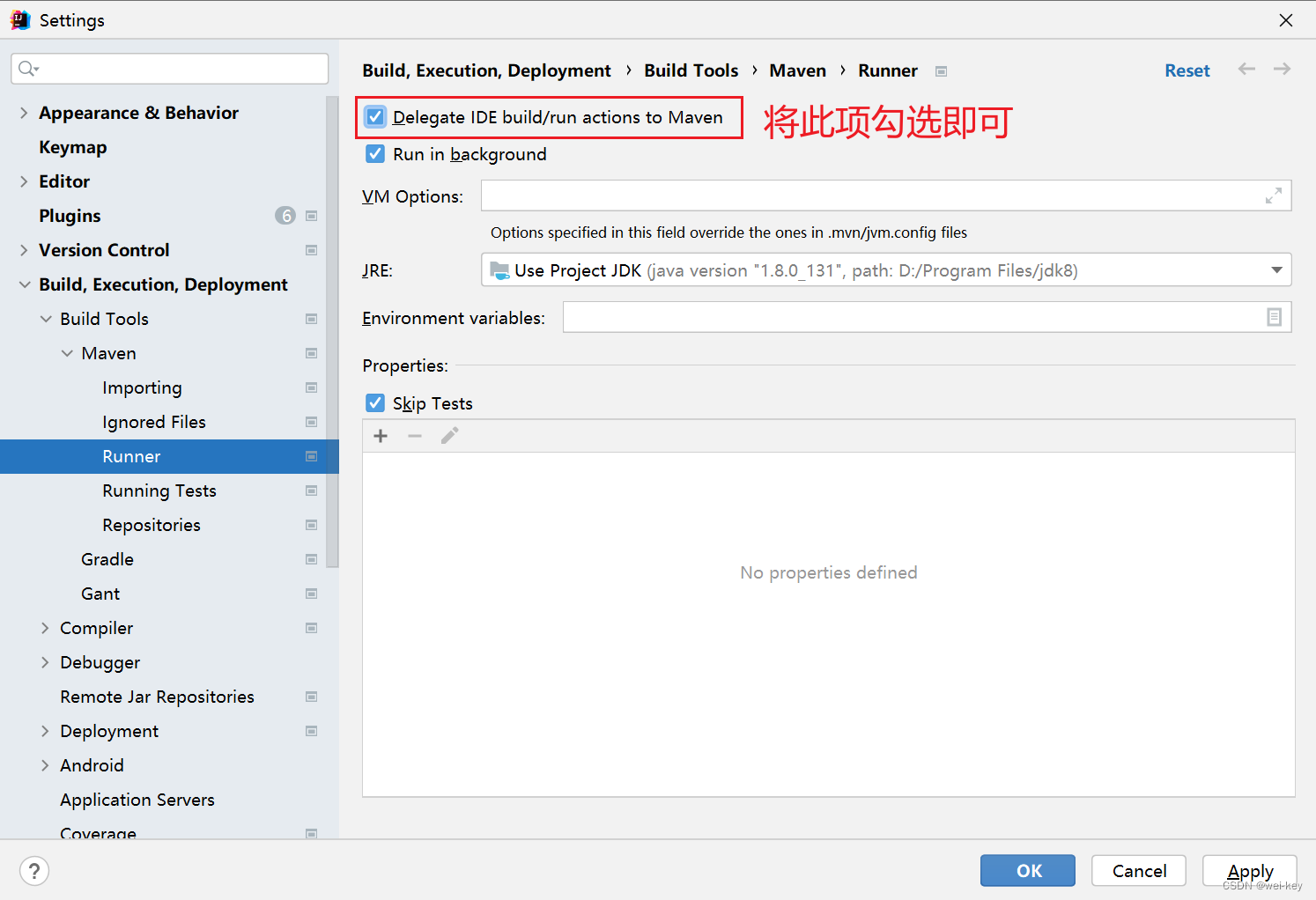Click the OK button
The image size is (1316, 900).
(1028, 871)
